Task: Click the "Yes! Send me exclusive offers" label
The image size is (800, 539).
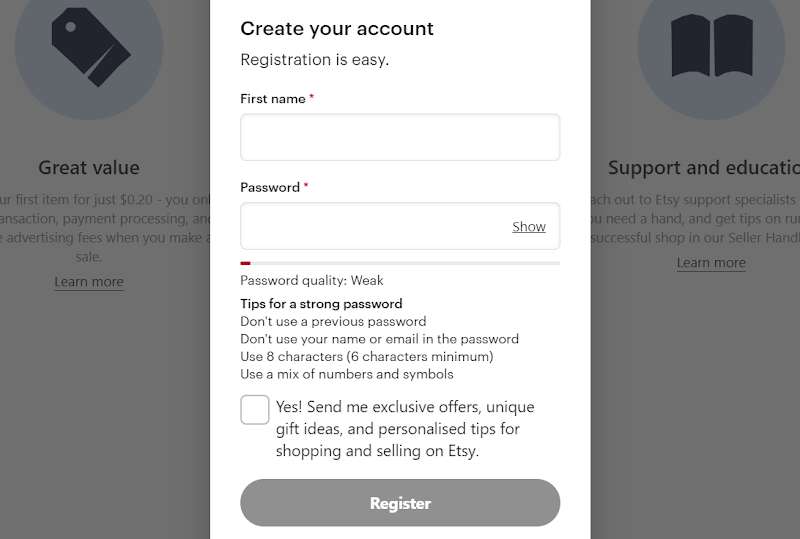Action: pyautogui.click(x=405, y=429)
